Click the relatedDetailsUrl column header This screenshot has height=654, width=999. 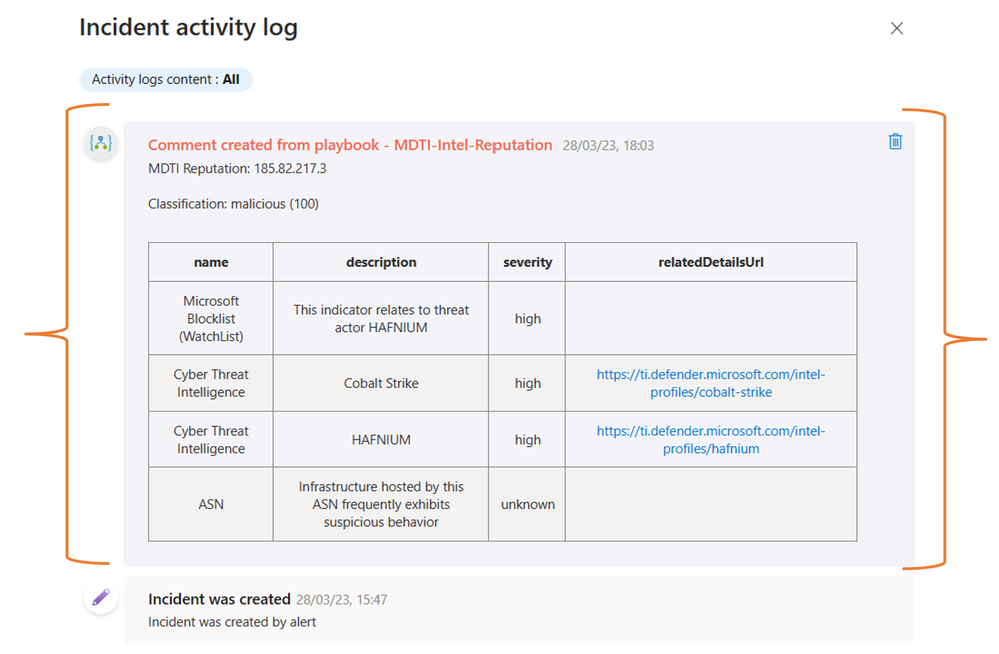pyautogui.click(x=711, y=262)
